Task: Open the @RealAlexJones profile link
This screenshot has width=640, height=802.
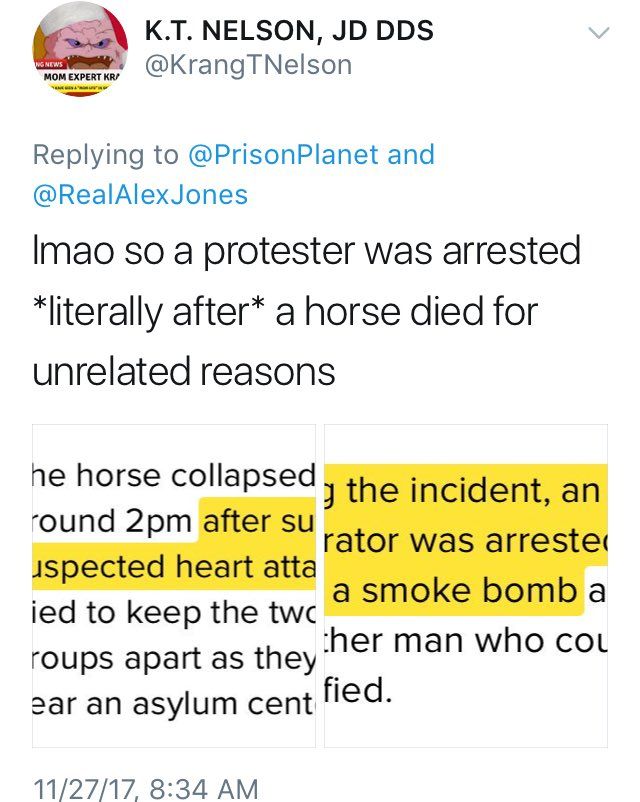Action: pos(140,194)
